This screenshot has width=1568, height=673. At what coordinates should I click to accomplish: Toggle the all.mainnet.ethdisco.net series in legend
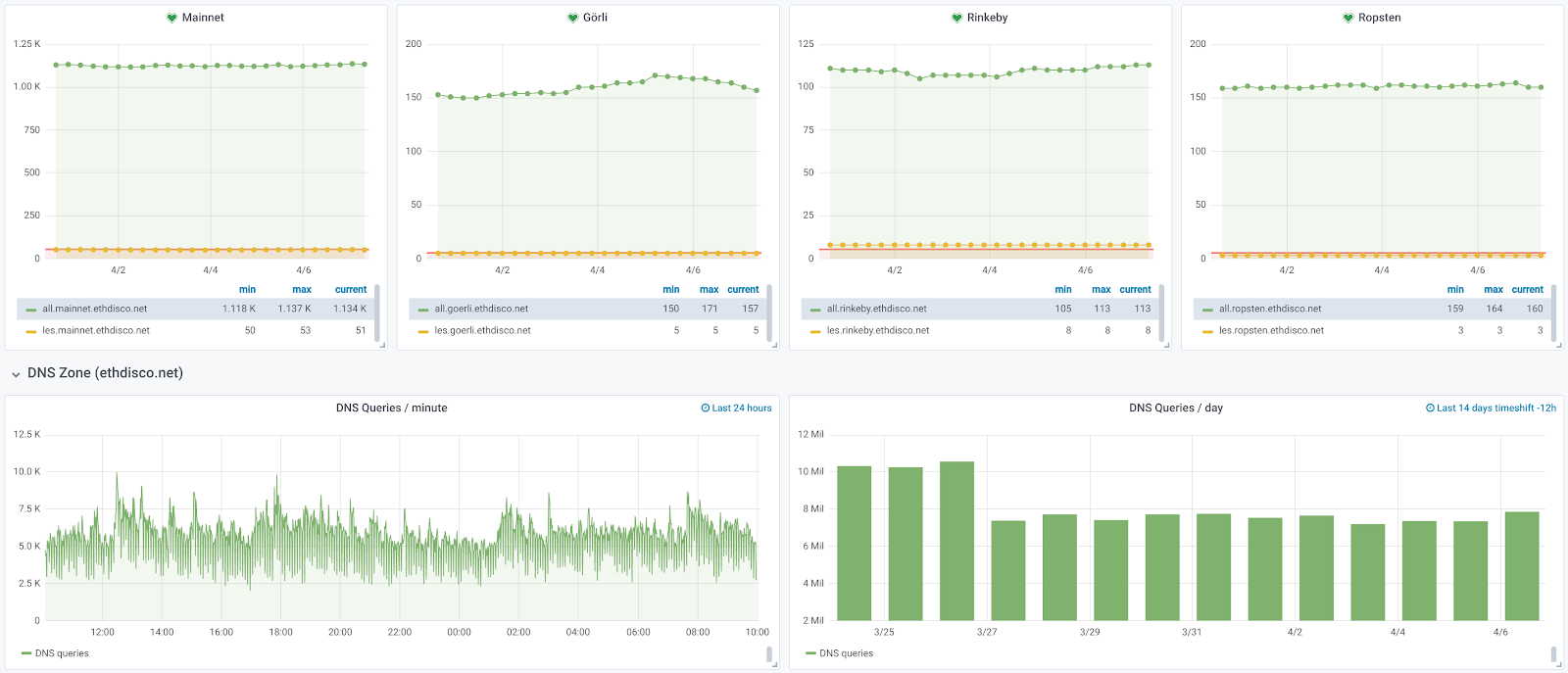[x=94, y=309]
